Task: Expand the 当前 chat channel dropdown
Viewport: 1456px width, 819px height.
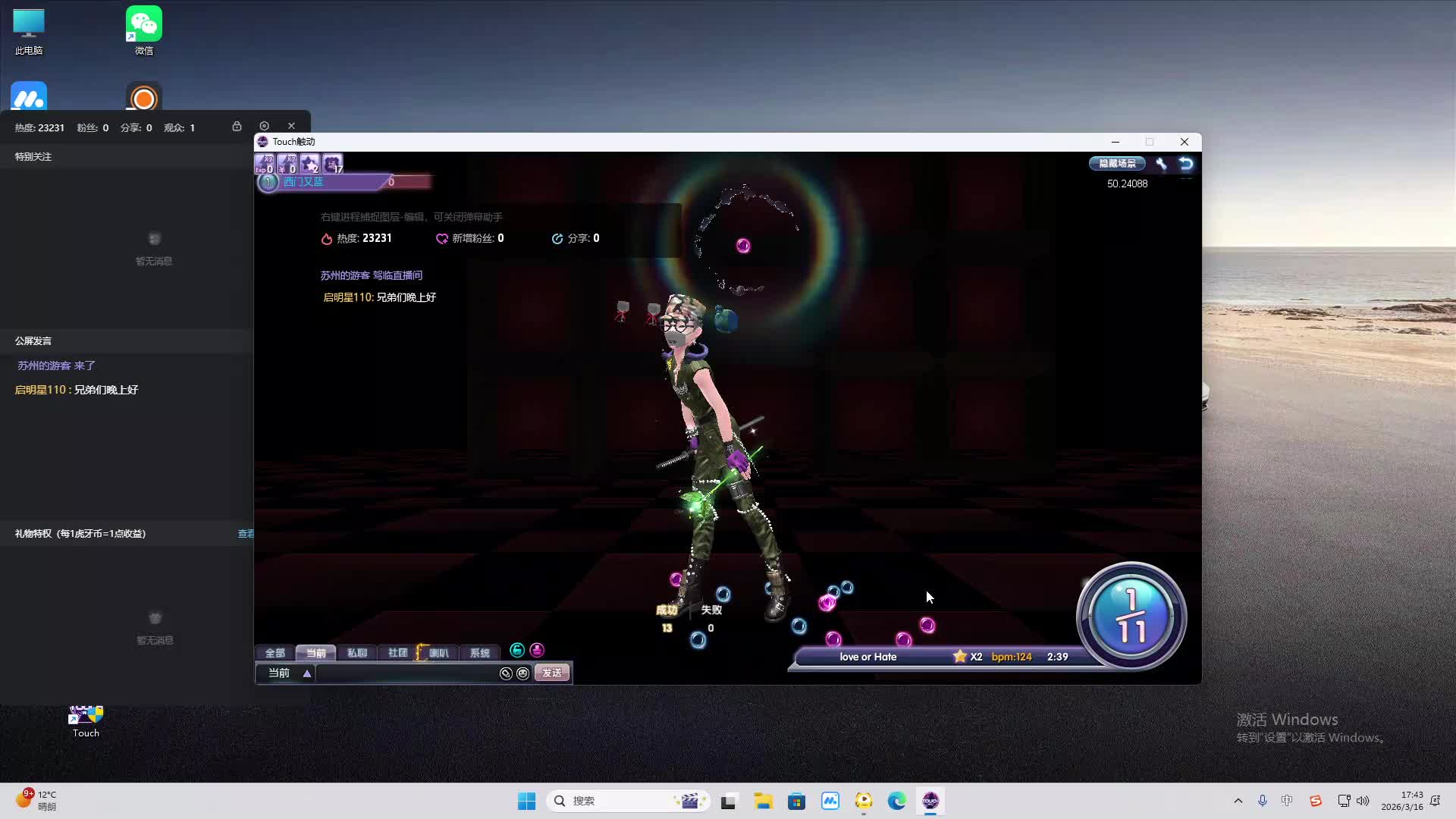Action: pos(306,673)
